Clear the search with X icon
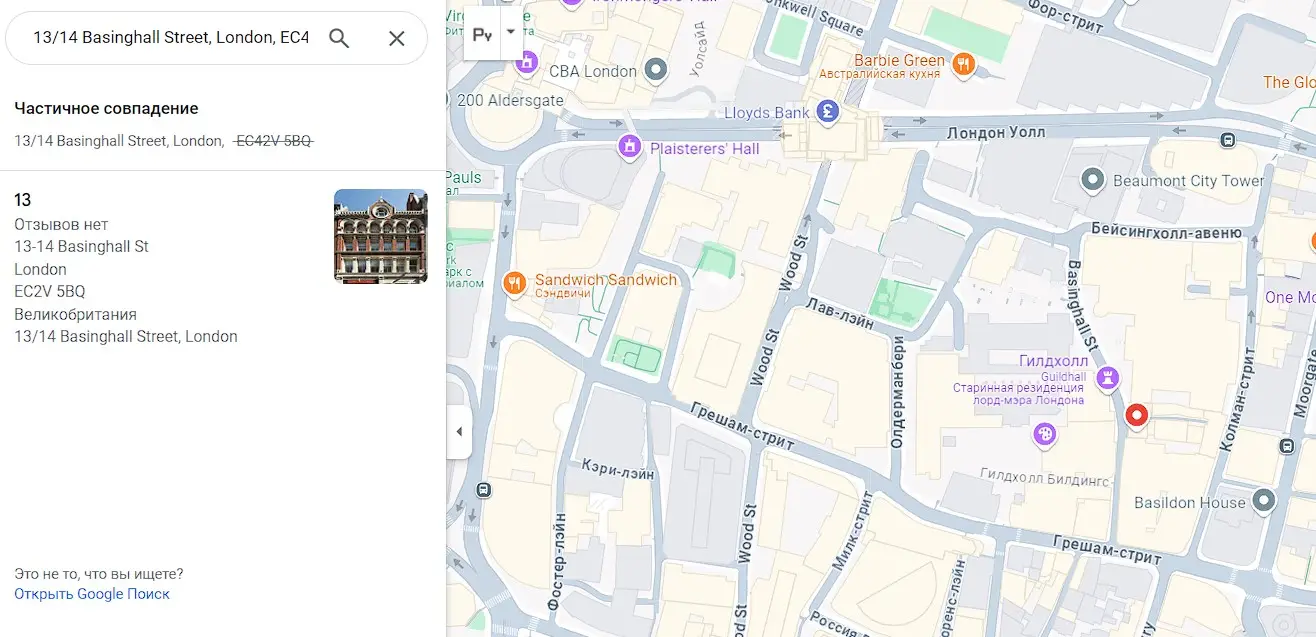Screen dimensions: 1316x637 (396, 38)
